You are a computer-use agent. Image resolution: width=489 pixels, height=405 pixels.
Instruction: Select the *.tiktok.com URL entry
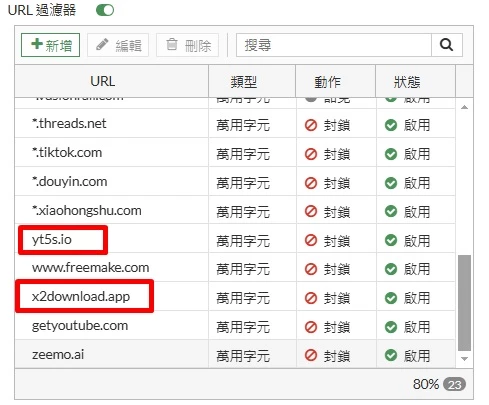pos(67,153)
